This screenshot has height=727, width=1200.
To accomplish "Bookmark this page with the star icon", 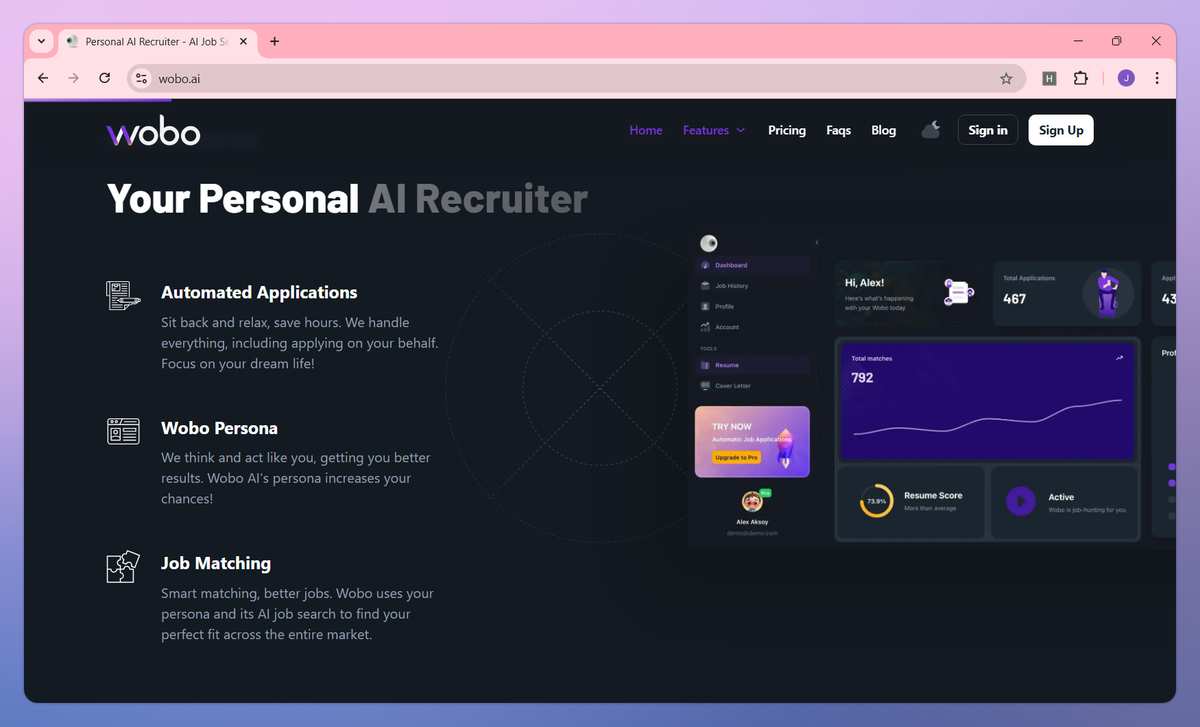I will 1006,78.
